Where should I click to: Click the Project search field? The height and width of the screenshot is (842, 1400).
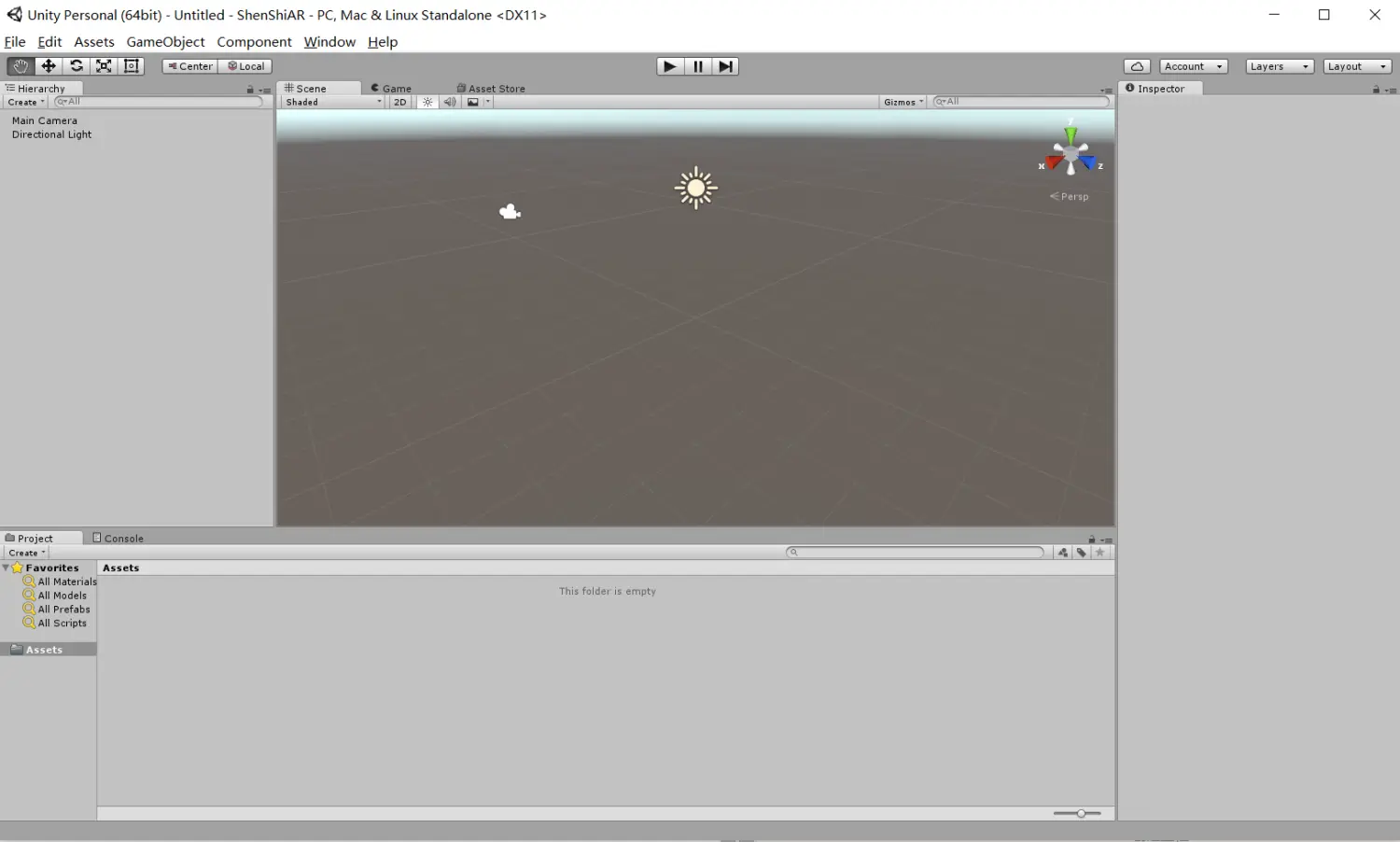tap(915, 553)
